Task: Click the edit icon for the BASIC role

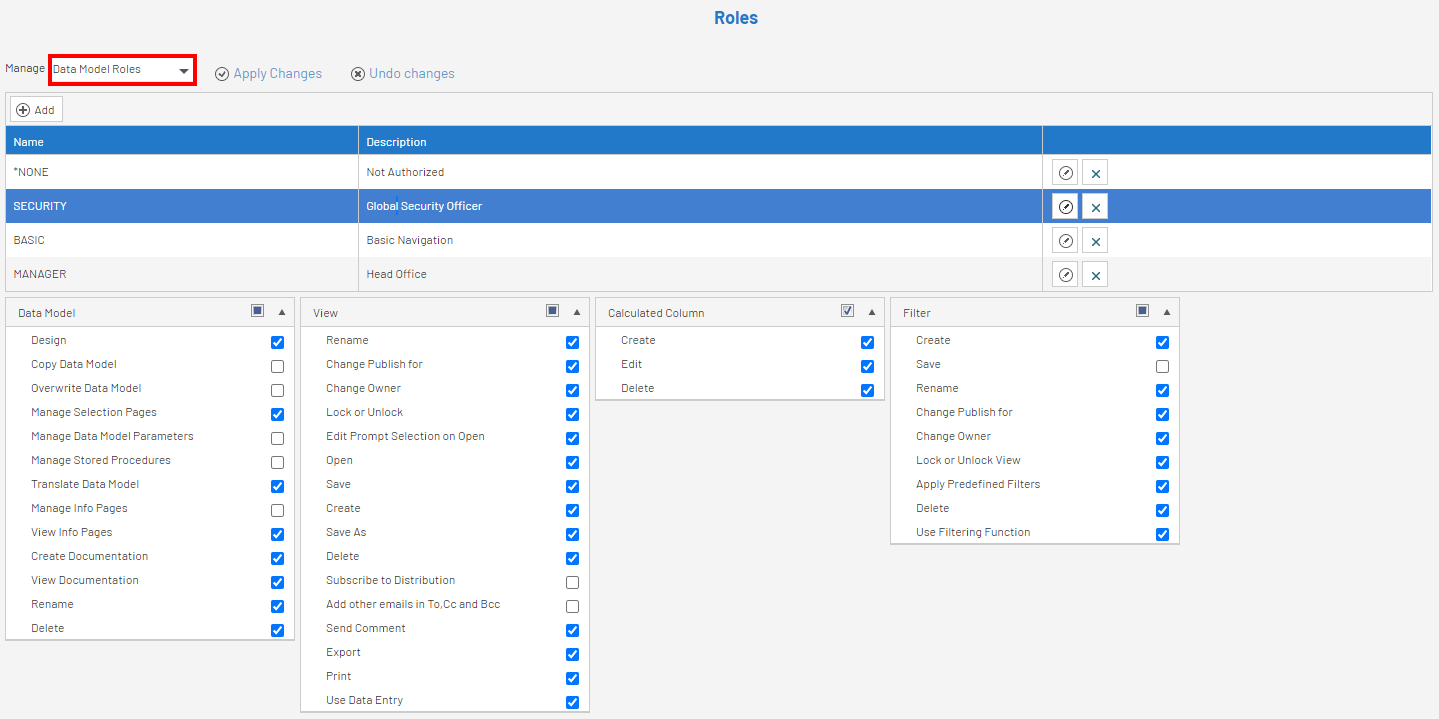Action: point(1065,241)
